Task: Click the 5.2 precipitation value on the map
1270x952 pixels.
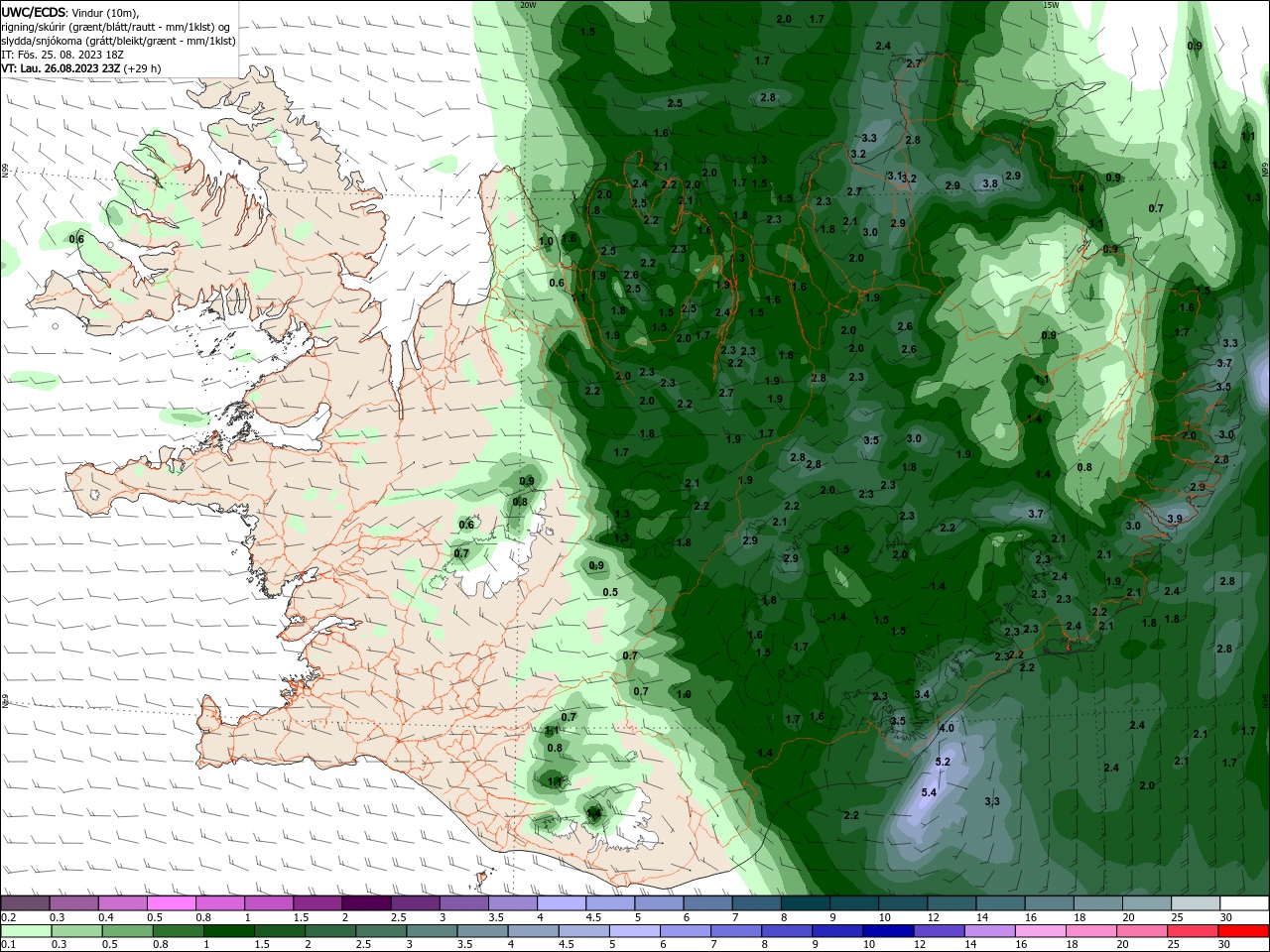Action: 943,762
